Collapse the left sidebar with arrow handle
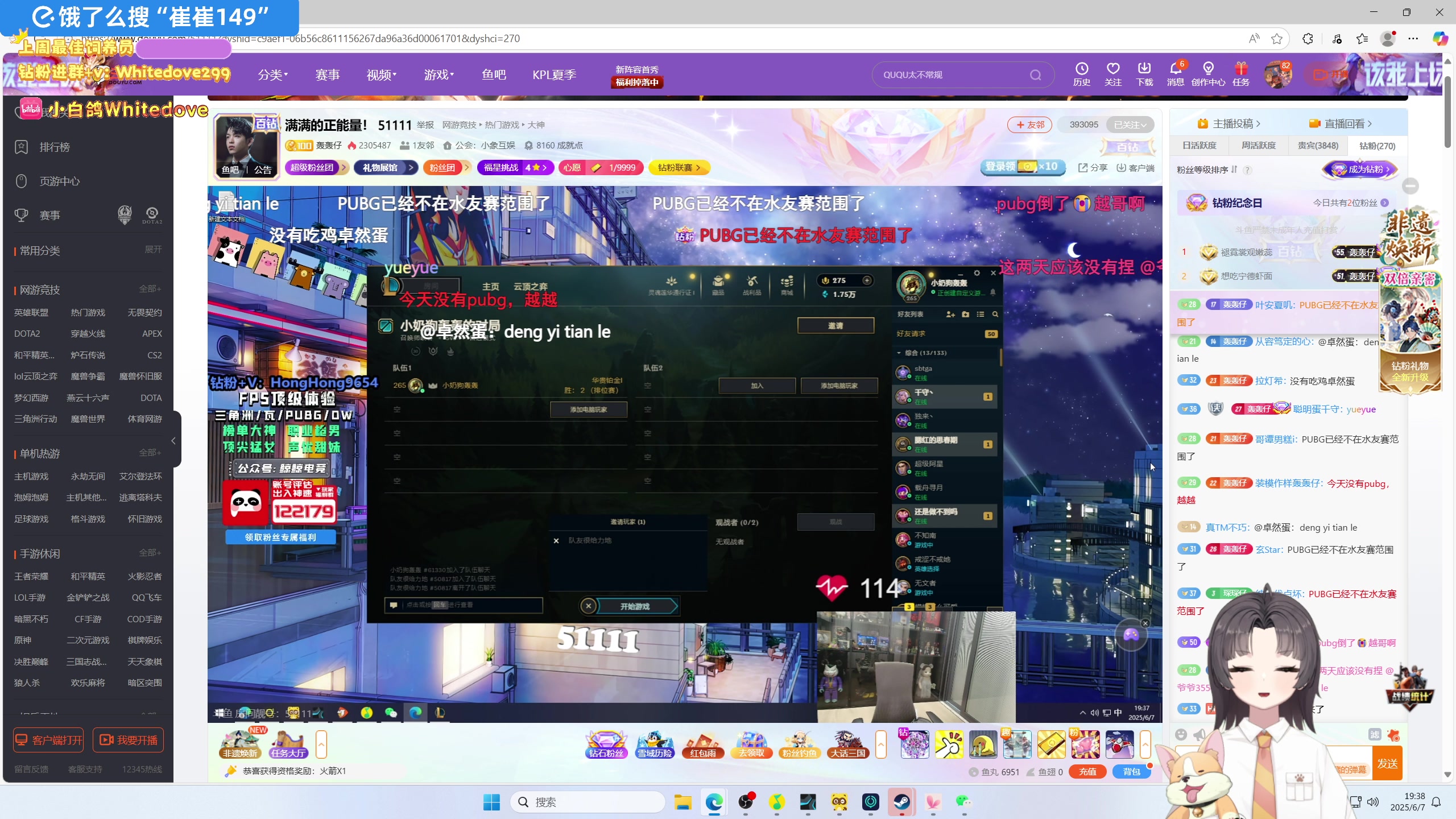 tap(174, 440)
